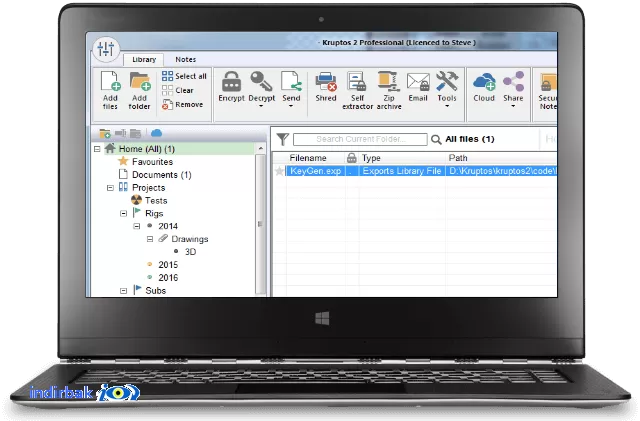Image resolution: width=640 pixels, height=421 pixels.
Task: Sort by the Filename column header
Action: [x=308, y=158]
